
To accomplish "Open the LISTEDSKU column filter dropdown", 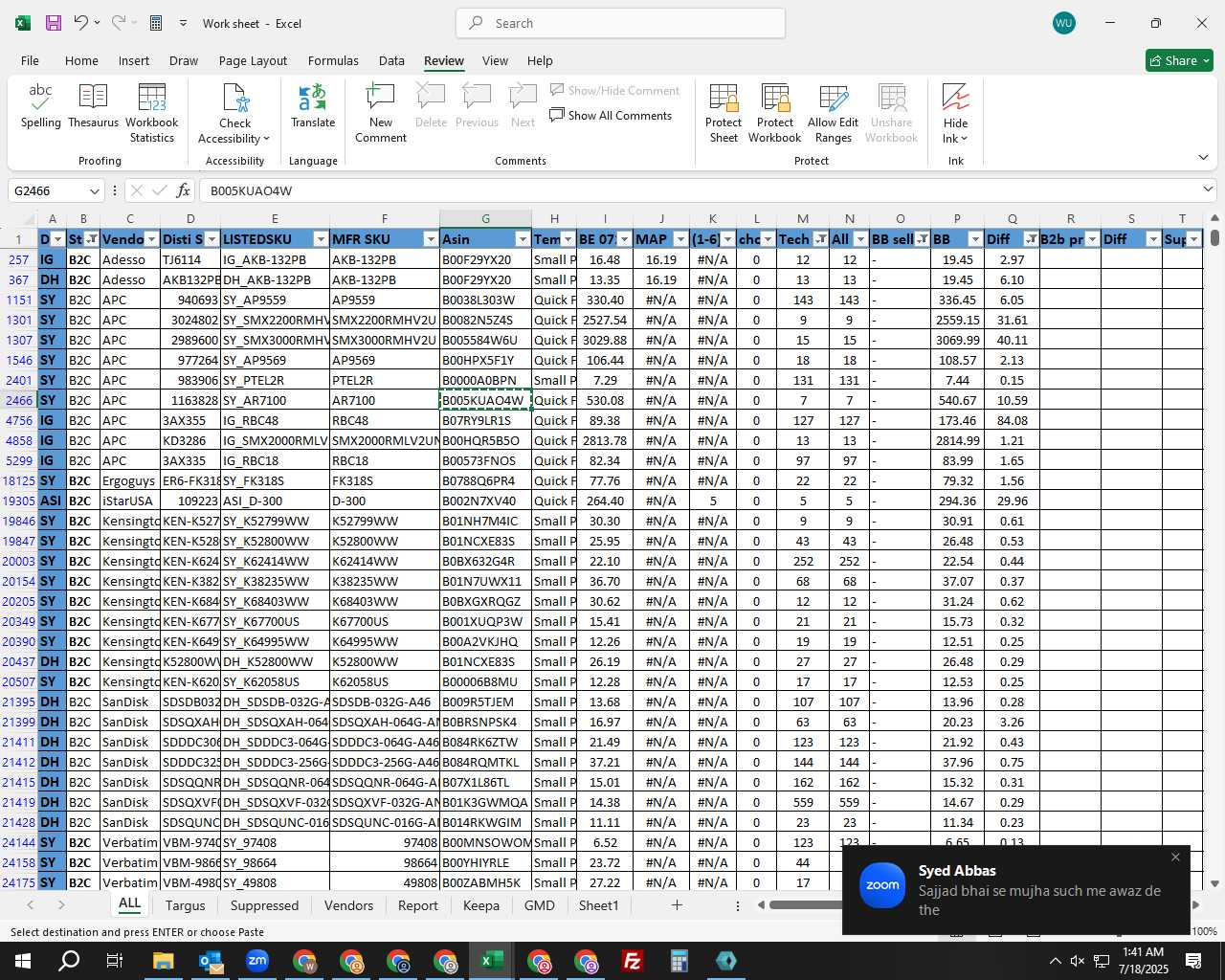I will pos(321,239).
